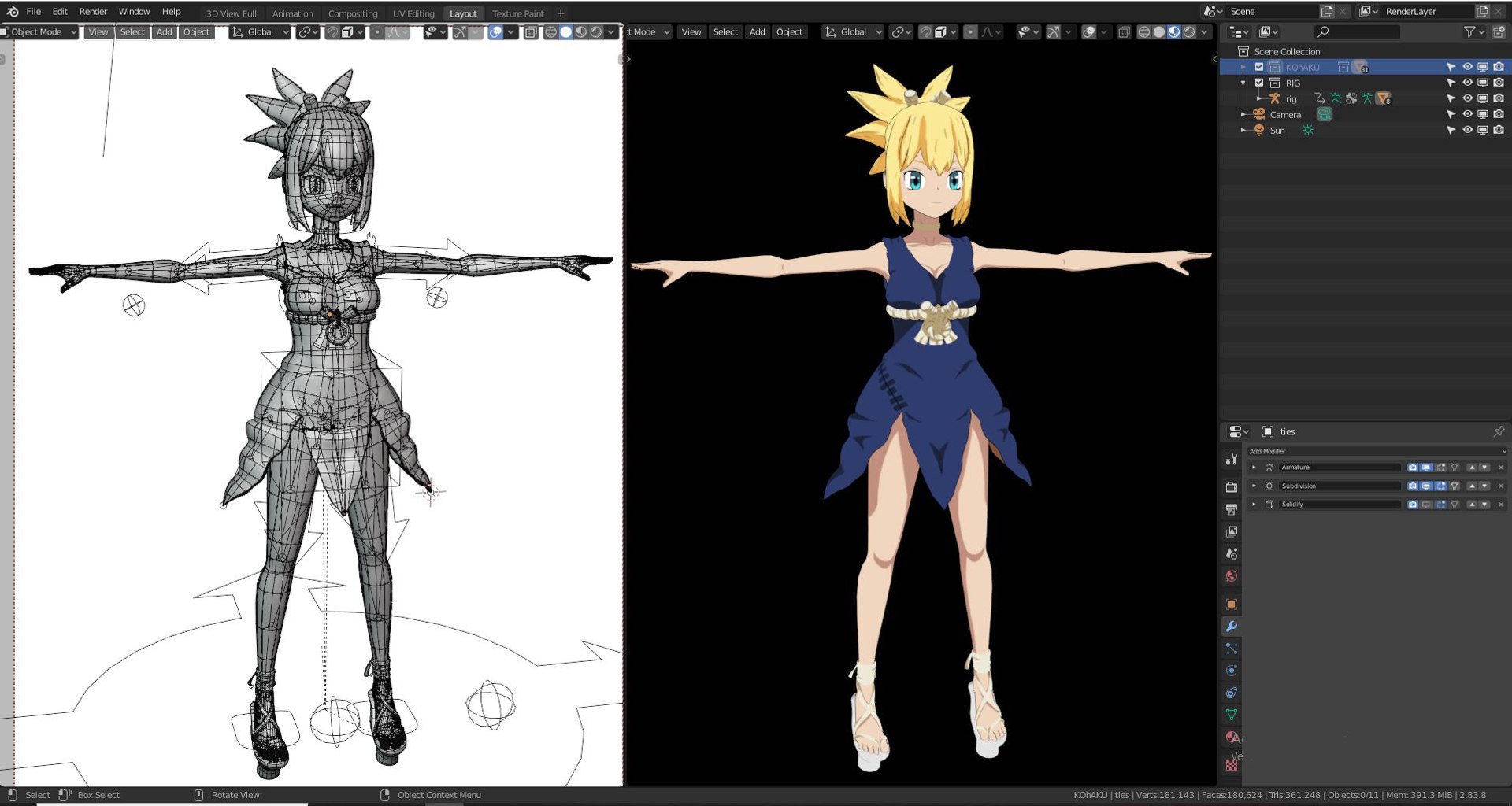The height and width of the screenshot is (806, 1512).
Task: Add a new workspace with plus tab
Action: (561, 13)
